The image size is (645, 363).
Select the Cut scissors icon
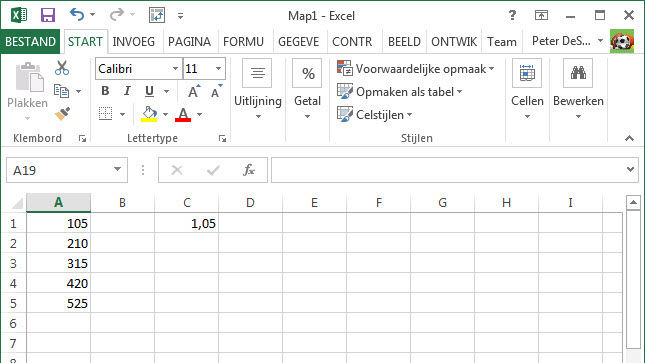tap(62, 68)
